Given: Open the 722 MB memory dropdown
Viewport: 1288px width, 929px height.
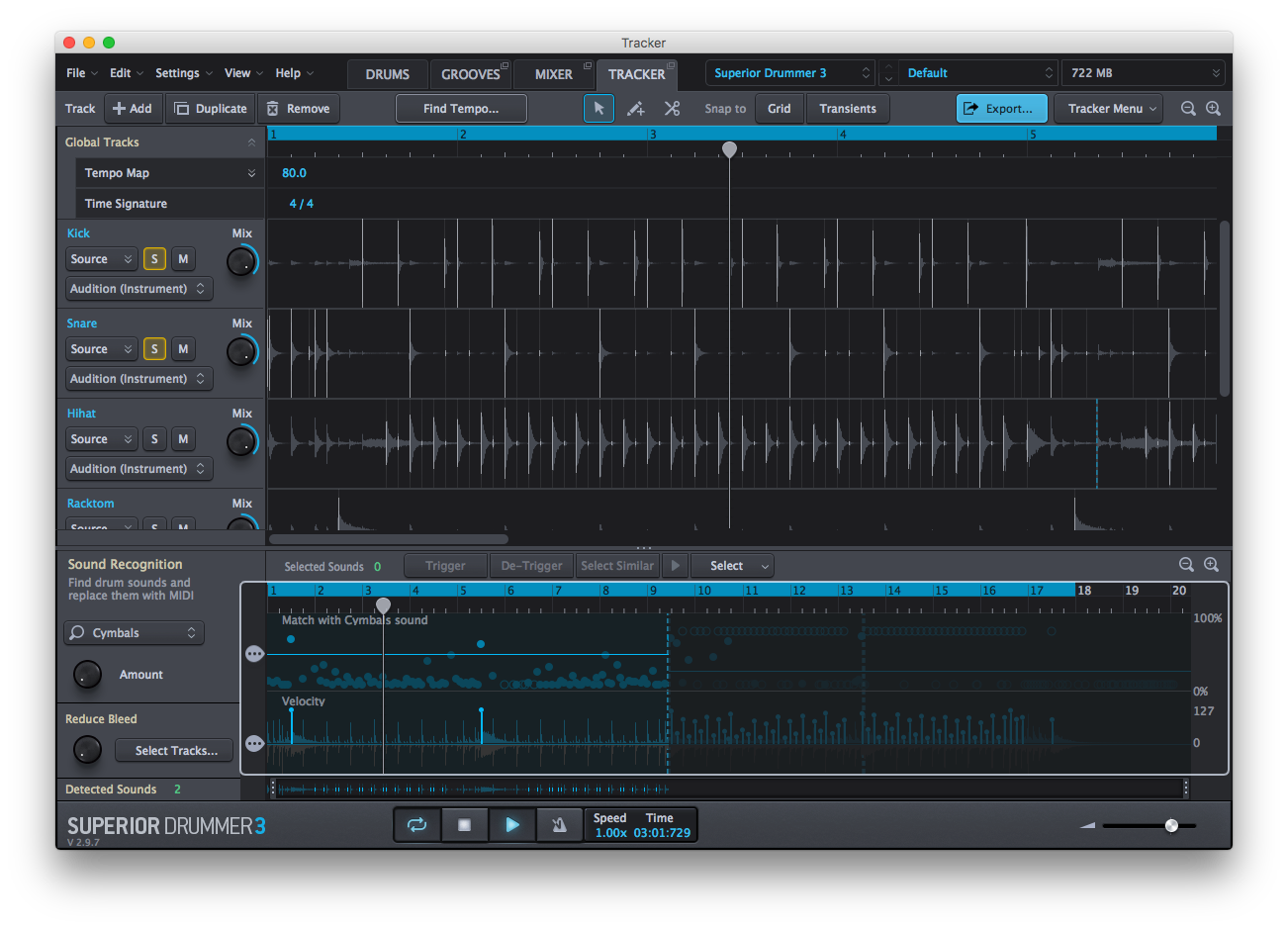Looking at the screenshot, I should 1144,73.
